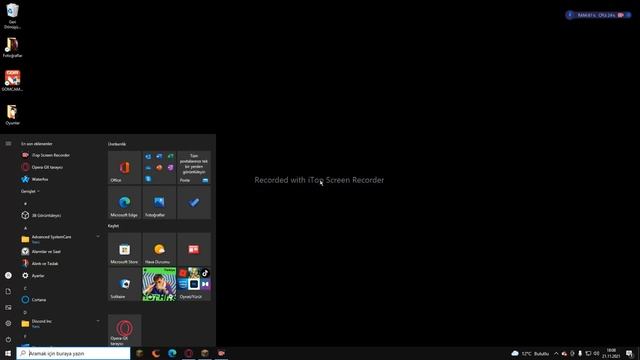Launch the GOM Cam desktop shortcut
This screenshot has height=360, width=640.
coord(12,81)
